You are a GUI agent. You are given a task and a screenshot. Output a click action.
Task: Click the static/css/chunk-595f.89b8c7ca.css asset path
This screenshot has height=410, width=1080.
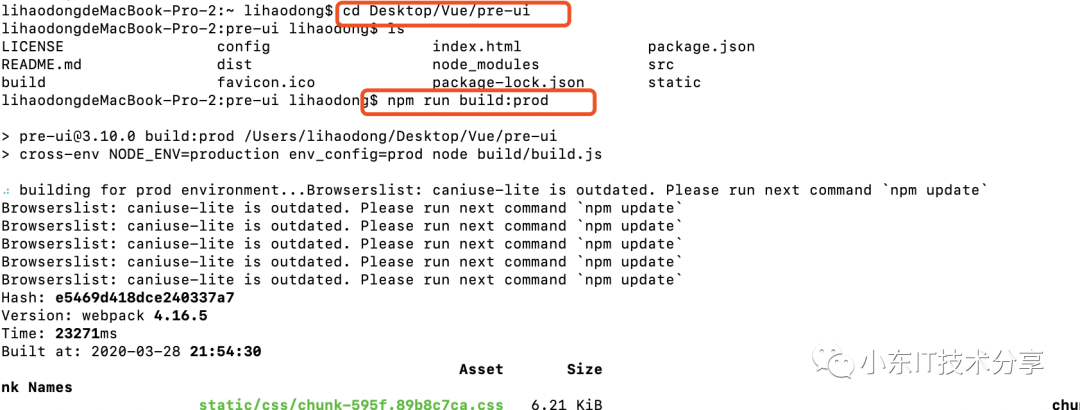tap(351, 405)
